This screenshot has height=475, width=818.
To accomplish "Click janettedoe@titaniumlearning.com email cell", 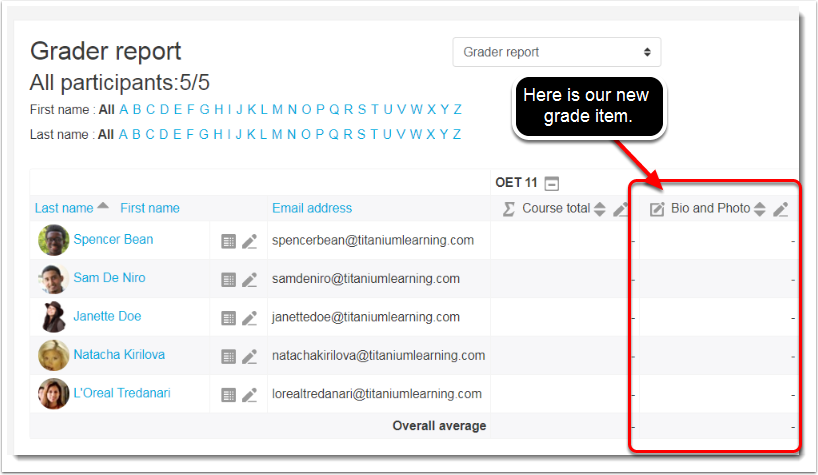I will tap(366, 317).
